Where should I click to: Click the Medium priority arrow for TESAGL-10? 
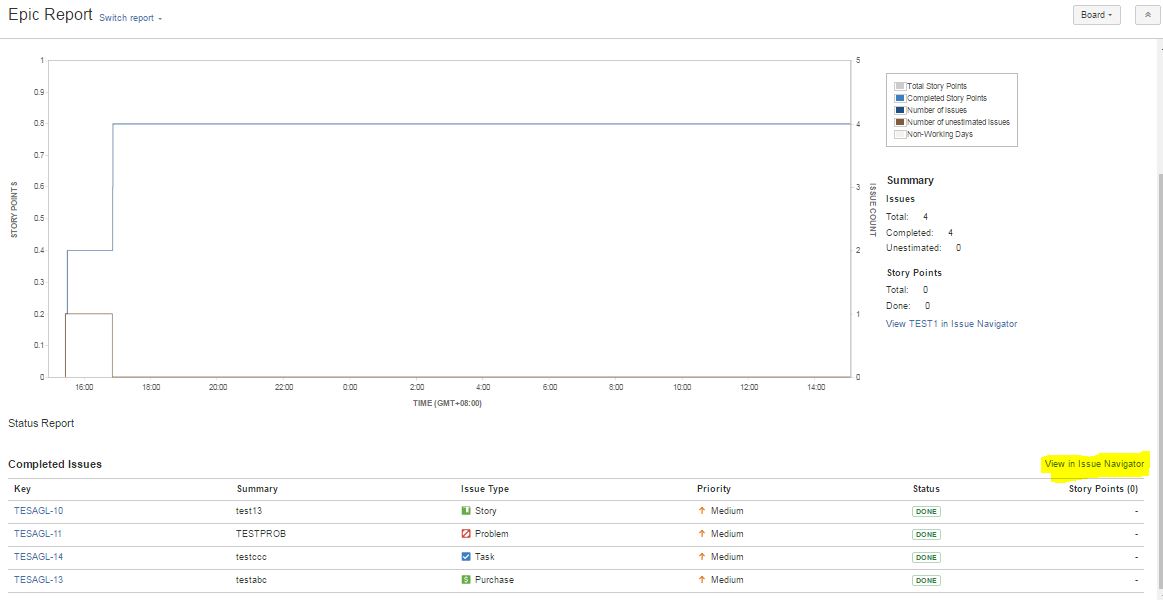[x=701, y=511]
